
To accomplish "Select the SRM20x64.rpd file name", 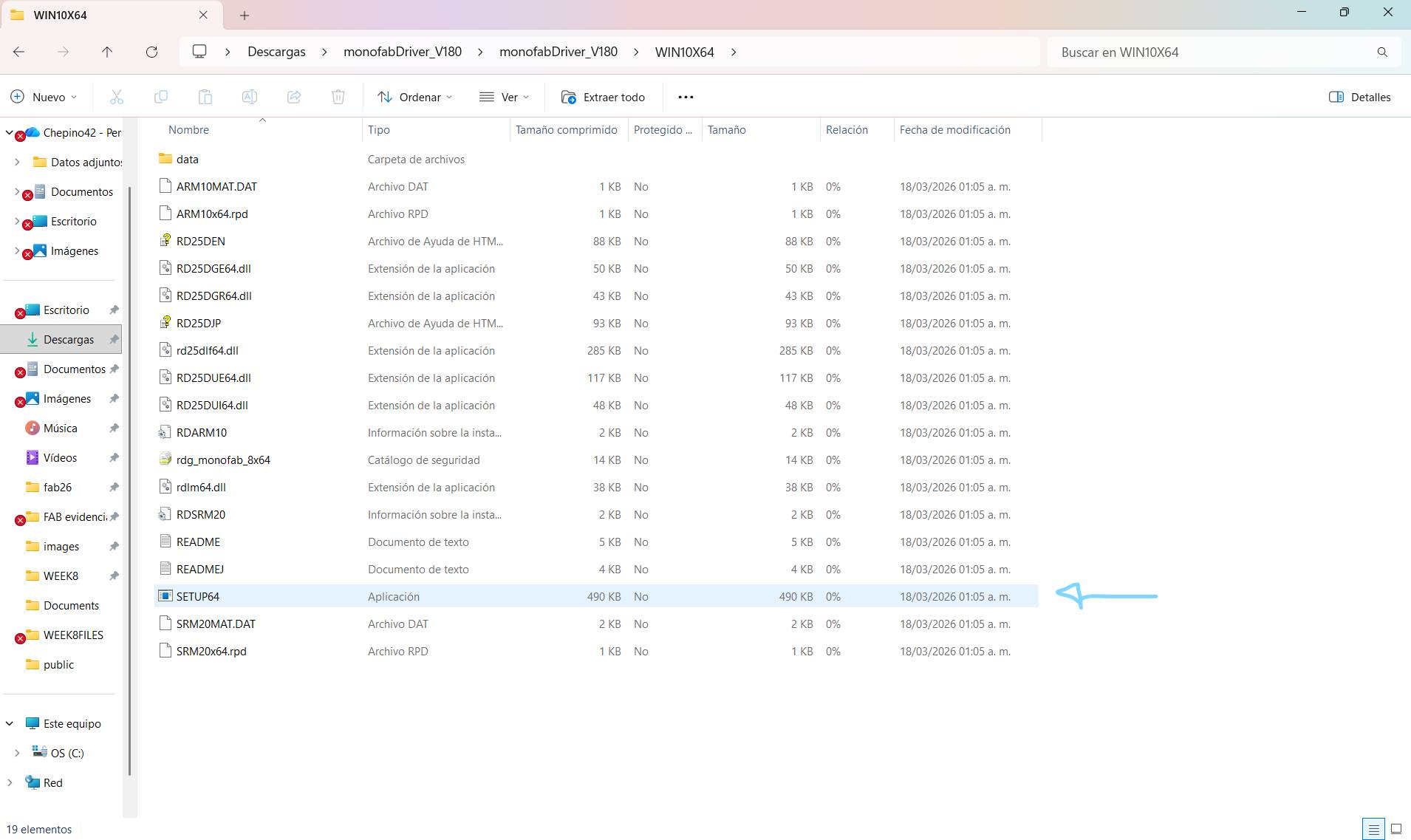I will (211, 651).
